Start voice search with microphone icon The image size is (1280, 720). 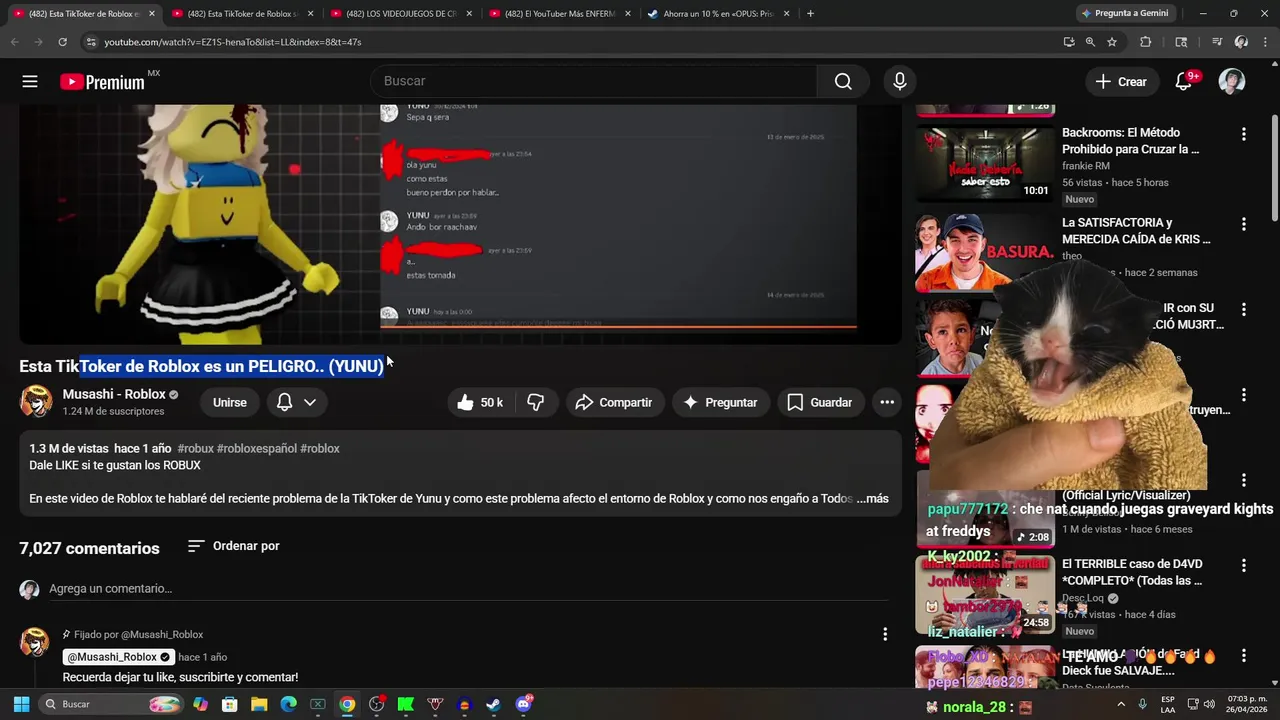tap(900, 82)
